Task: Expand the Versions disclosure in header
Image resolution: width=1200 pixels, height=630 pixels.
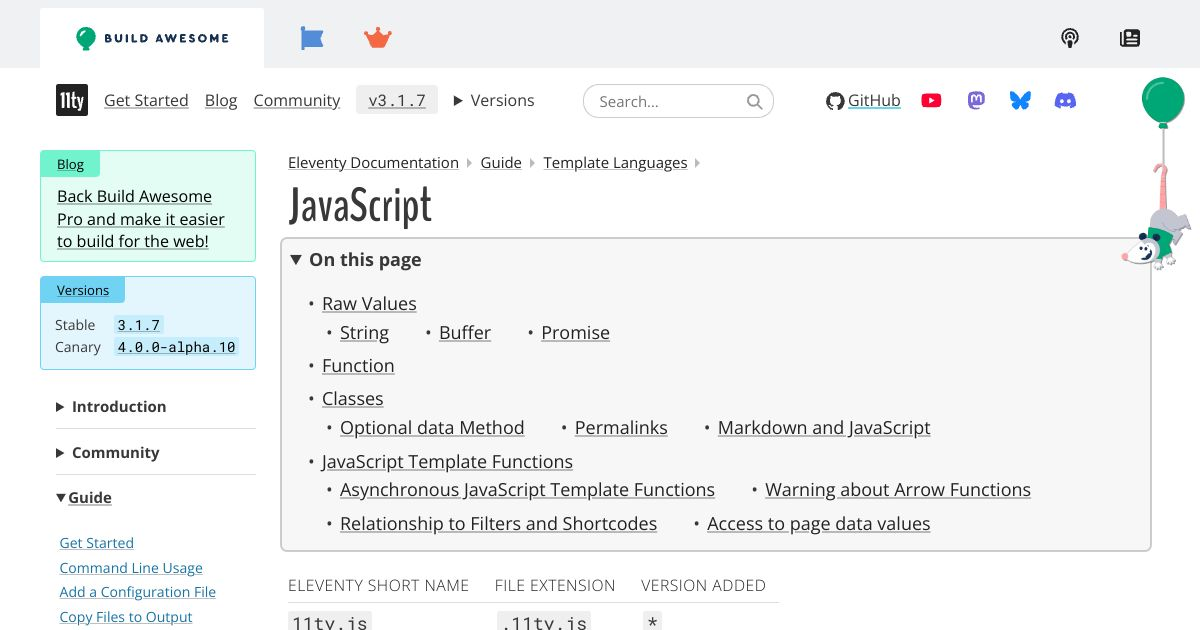Action: coord(494,100)
